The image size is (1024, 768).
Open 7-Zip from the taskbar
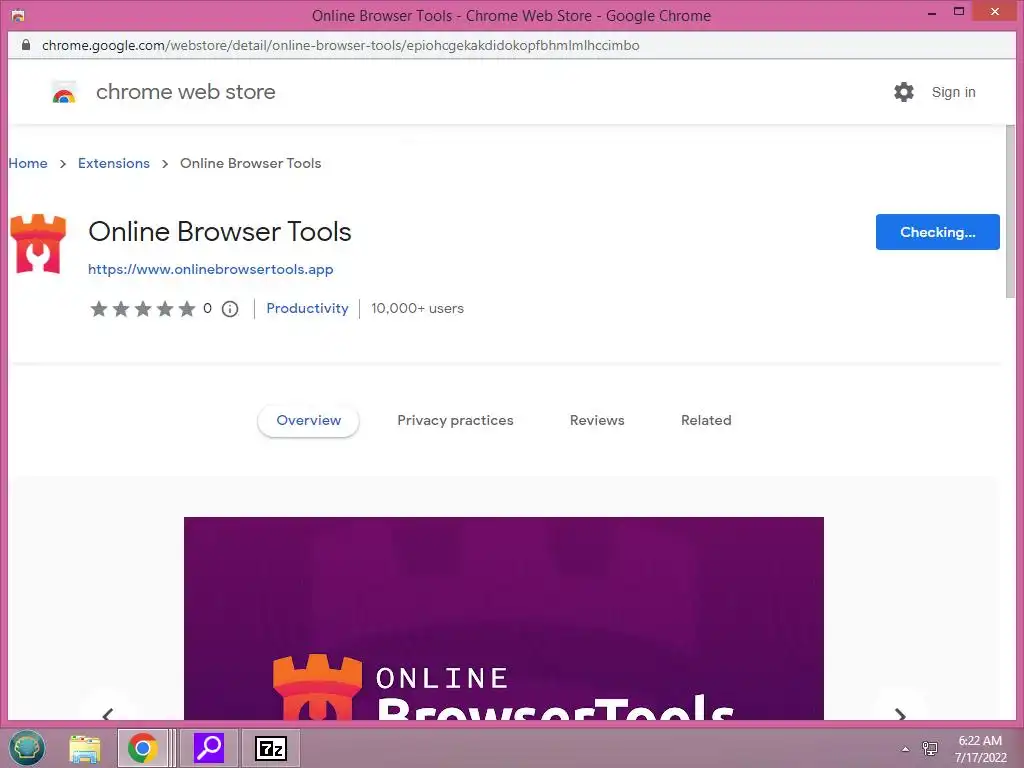[x=270, y=748]
